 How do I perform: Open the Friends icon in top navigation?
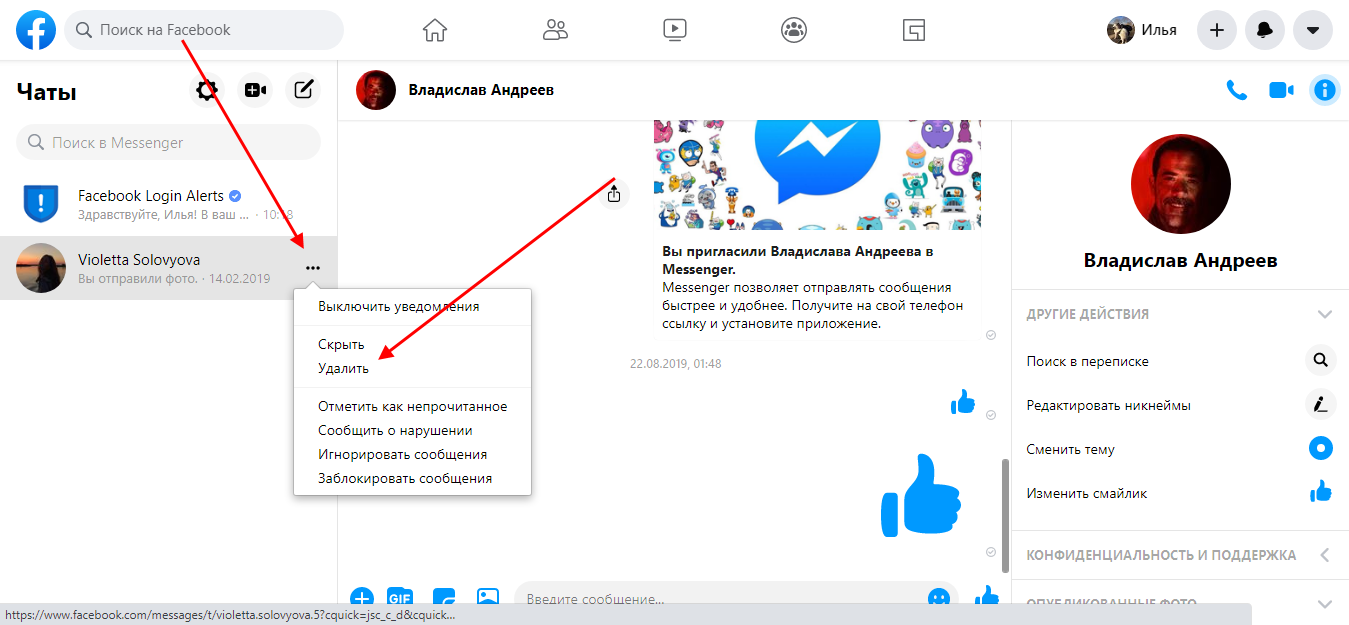click(x=555, y=30)
